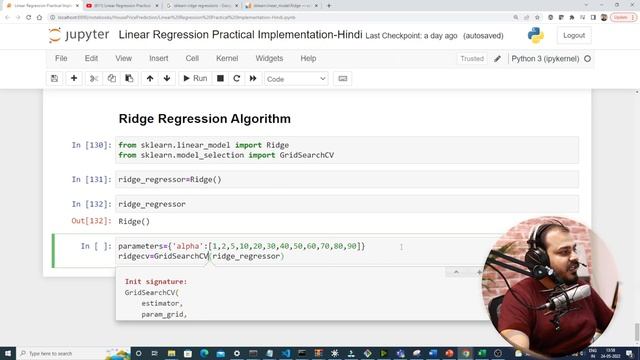
Task: Restart the kernel icon
Action: (236, 78)
